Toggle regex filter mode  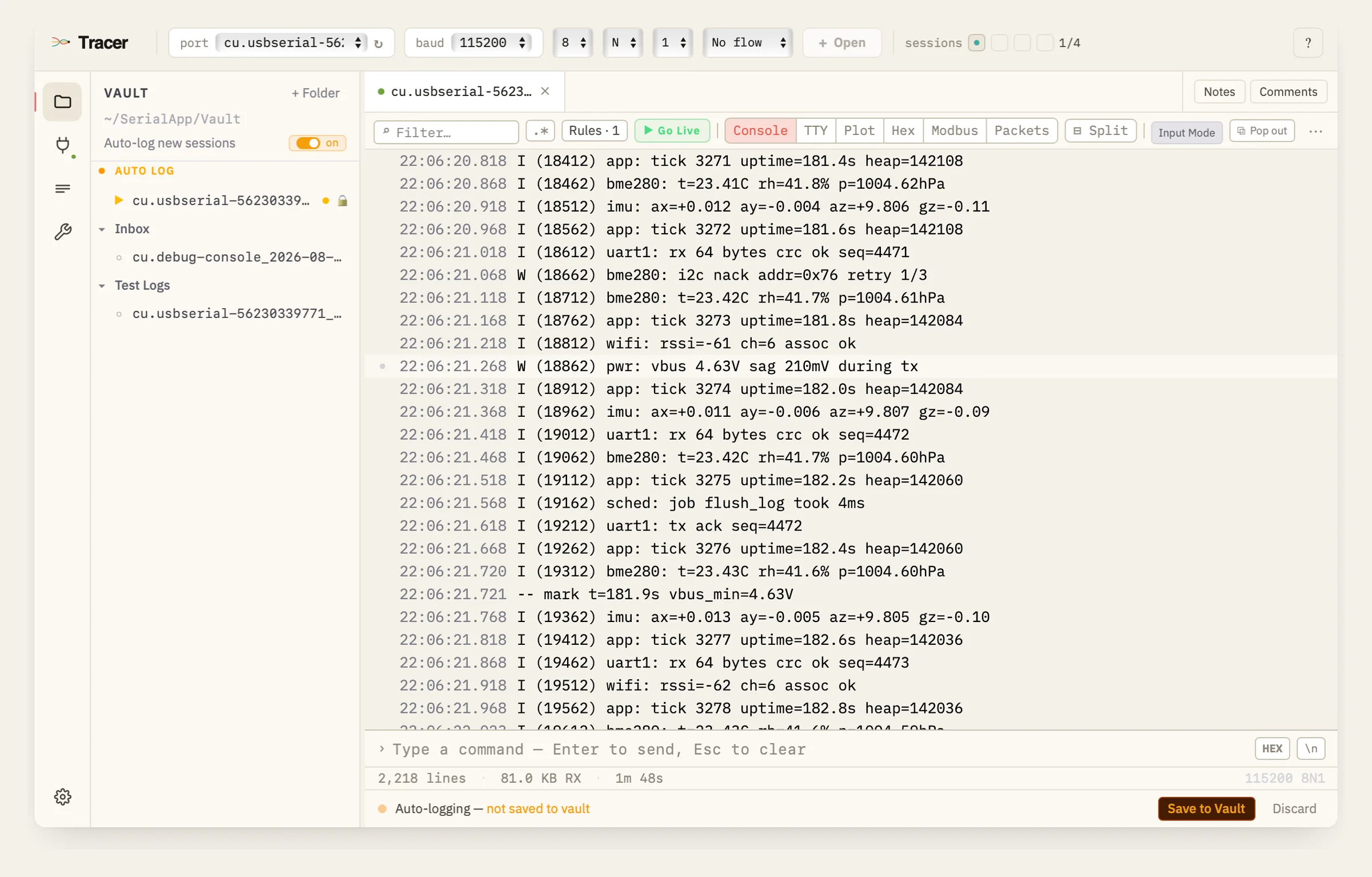point(540,131)
